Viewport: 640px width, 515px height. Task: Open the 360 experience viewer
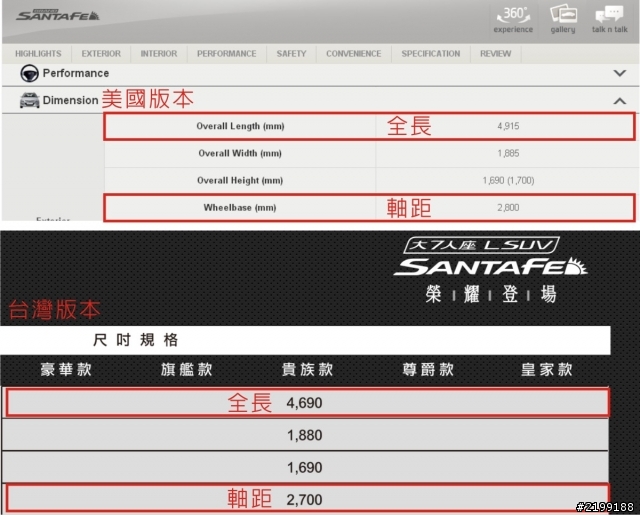tap(513, 20)
